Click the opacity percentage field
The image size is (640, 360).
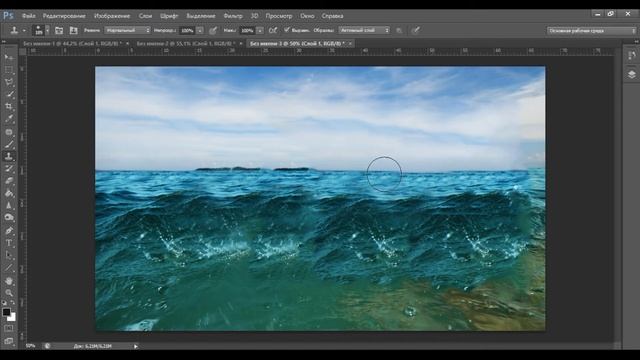(x=187, y=30)
